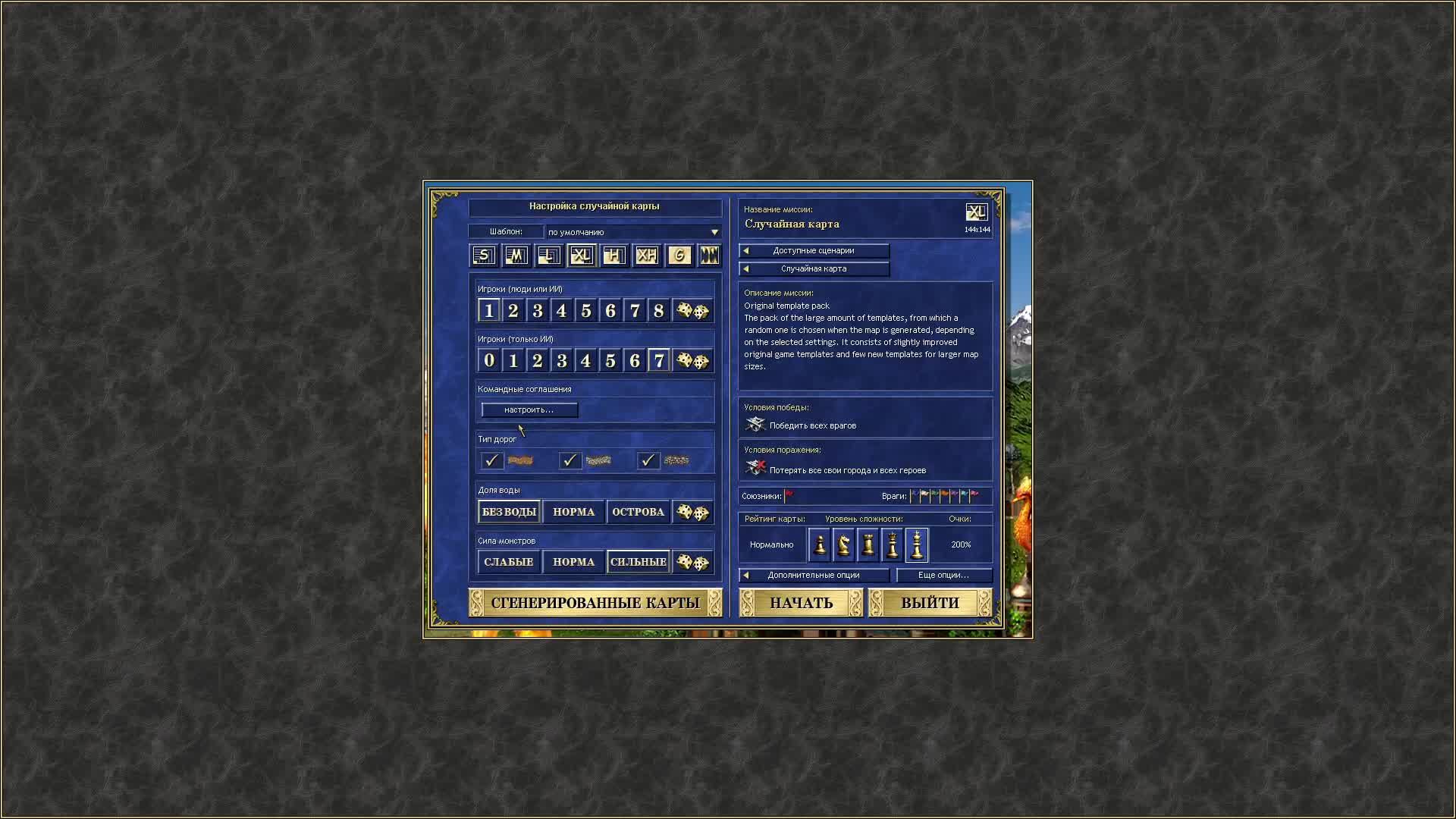Click the 200% score value
Screen dimensions: 1456x819
pos(961,545)
